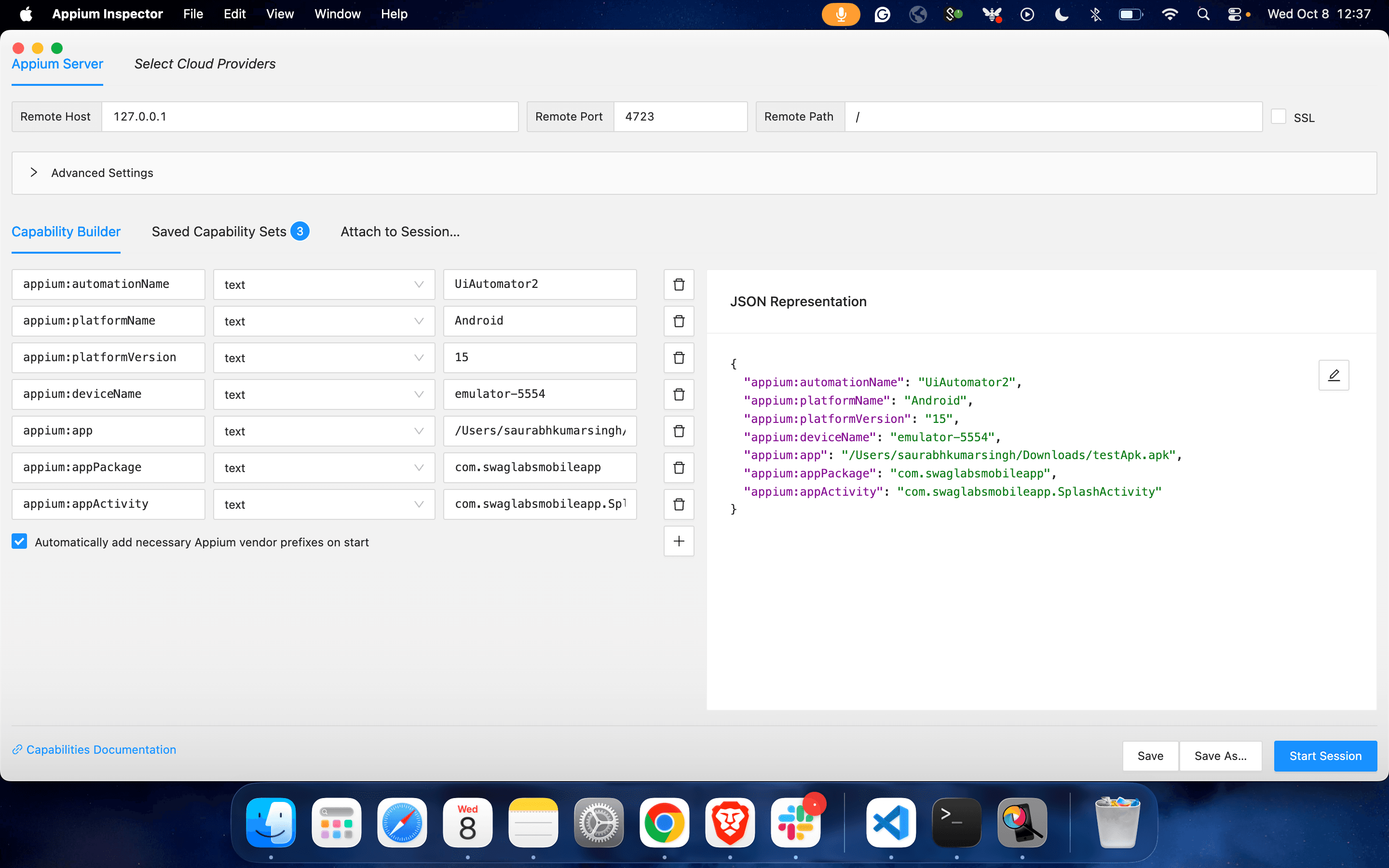This screenshot has width=1389, height=868.
Task: Open Visual Studio Code from dock
Action: point(891,822)
